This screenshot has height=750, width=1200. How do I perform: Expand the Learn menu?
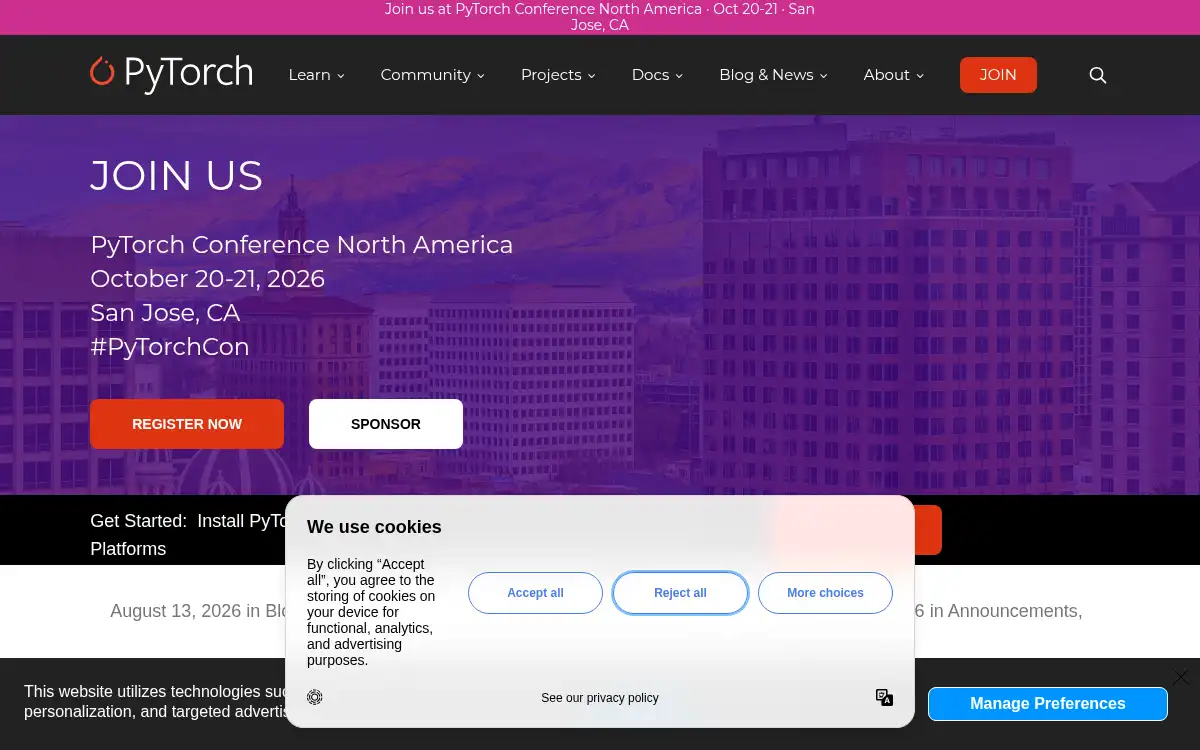pos(316,75)
